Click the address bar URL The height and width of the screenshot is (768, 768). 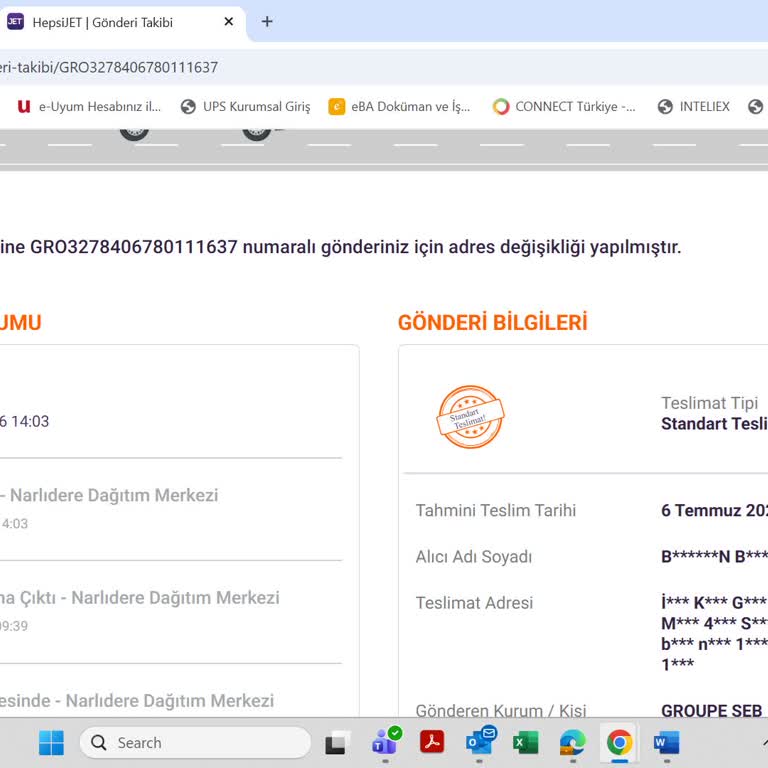pyautogui.click(x=109, y=67)
